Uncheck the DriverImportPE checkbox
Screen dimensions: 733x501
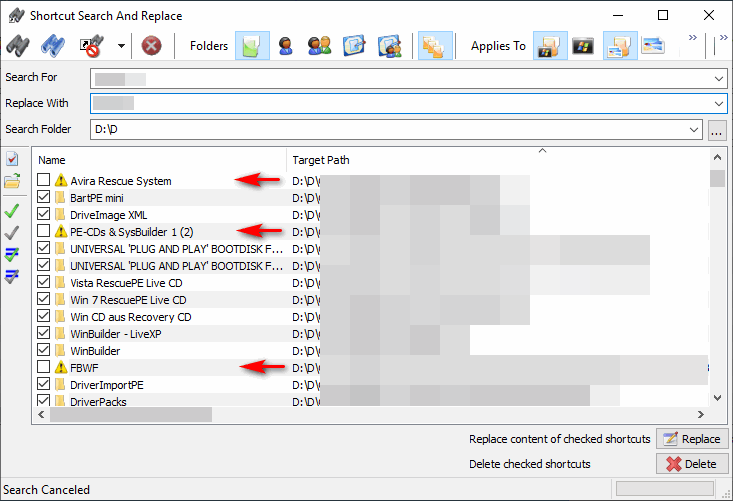tap(43, 384)
